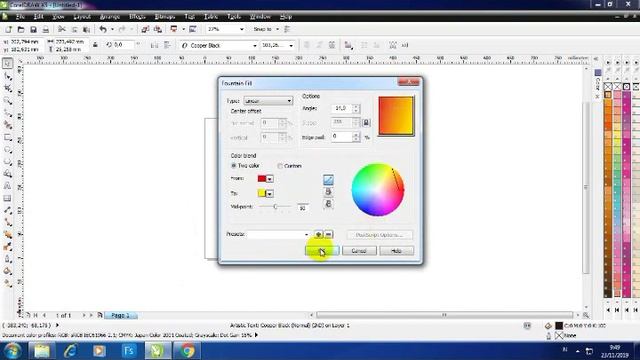Select the Polygon tool
Screen dimensions: 640x360
pyautogui.click(x=7, y=162)
